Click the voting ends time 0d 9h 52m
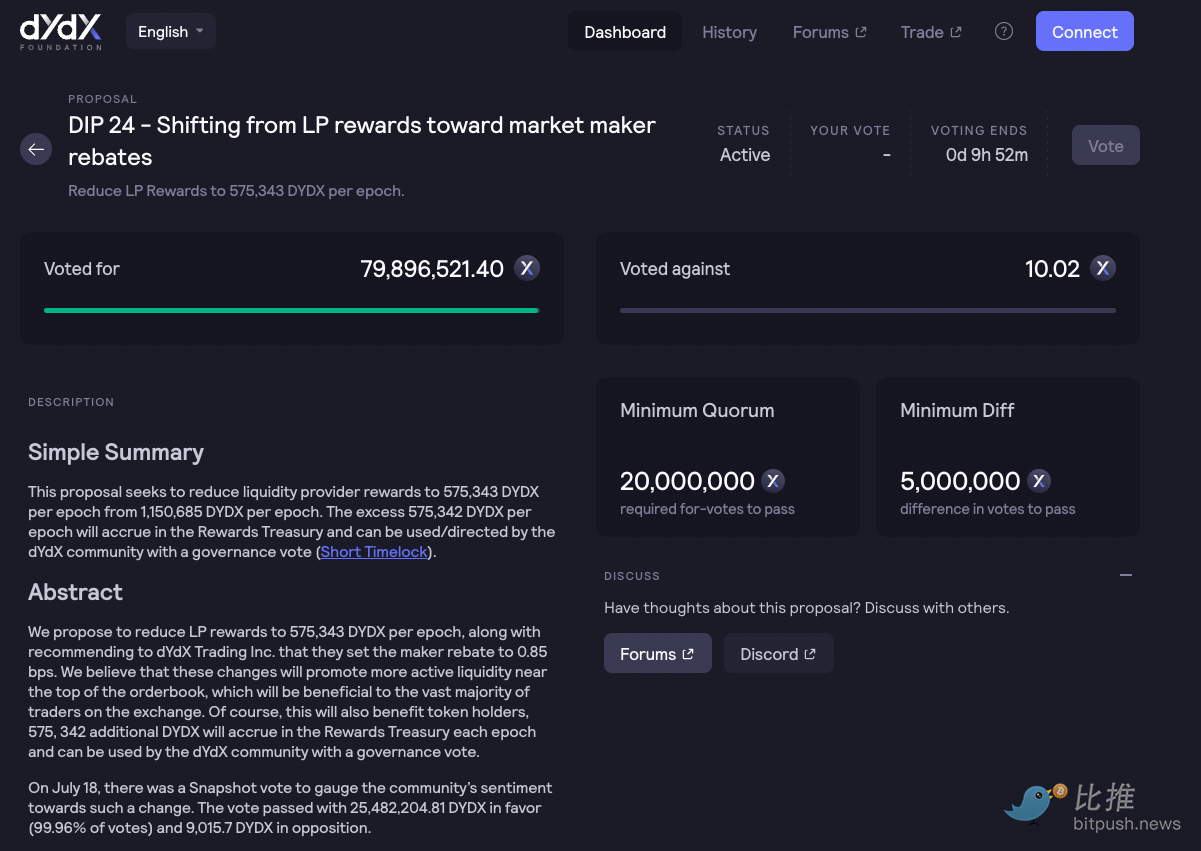 tap(987, 155)
